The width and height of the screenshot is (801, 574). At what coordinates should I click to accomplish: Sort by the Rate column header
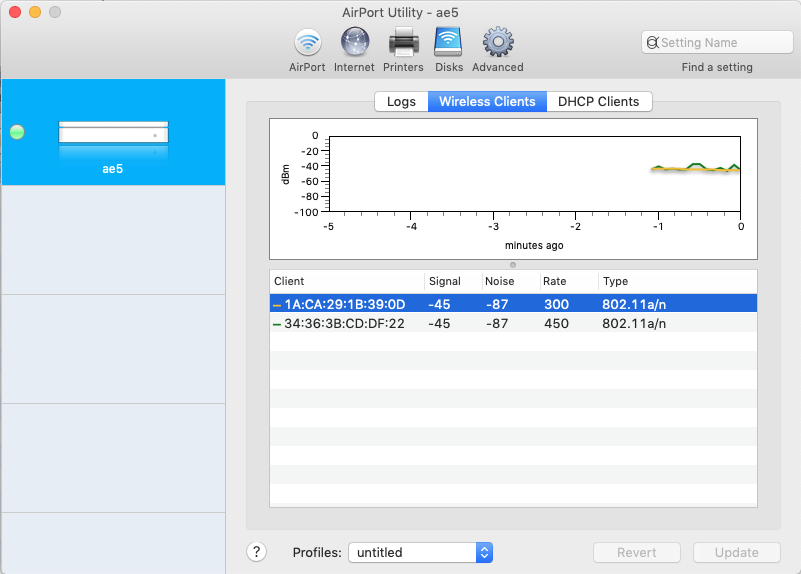click(x=569, y=281)
